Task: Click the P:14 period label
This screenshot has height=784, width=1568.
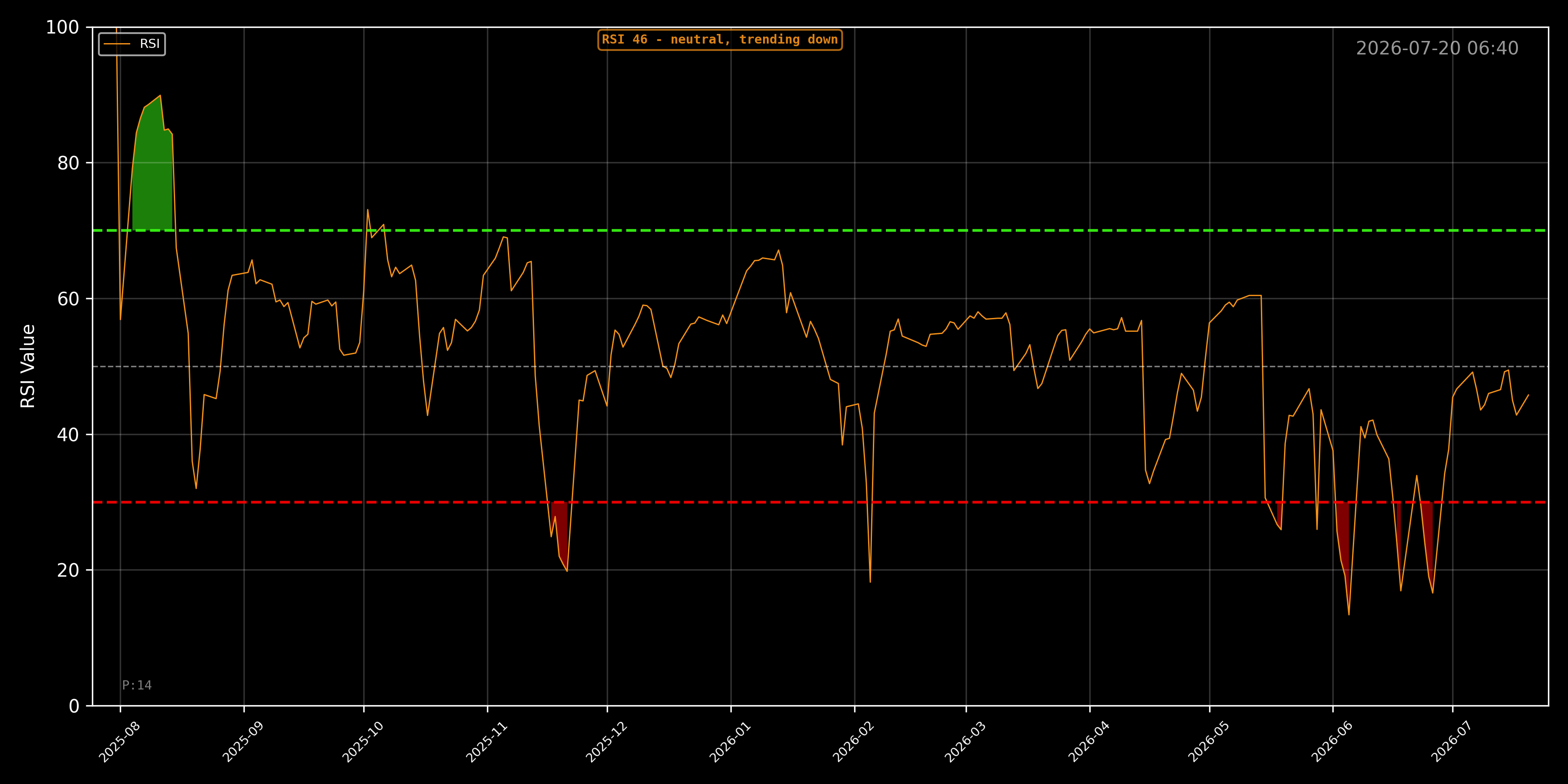Action: [x=137, y=686]
